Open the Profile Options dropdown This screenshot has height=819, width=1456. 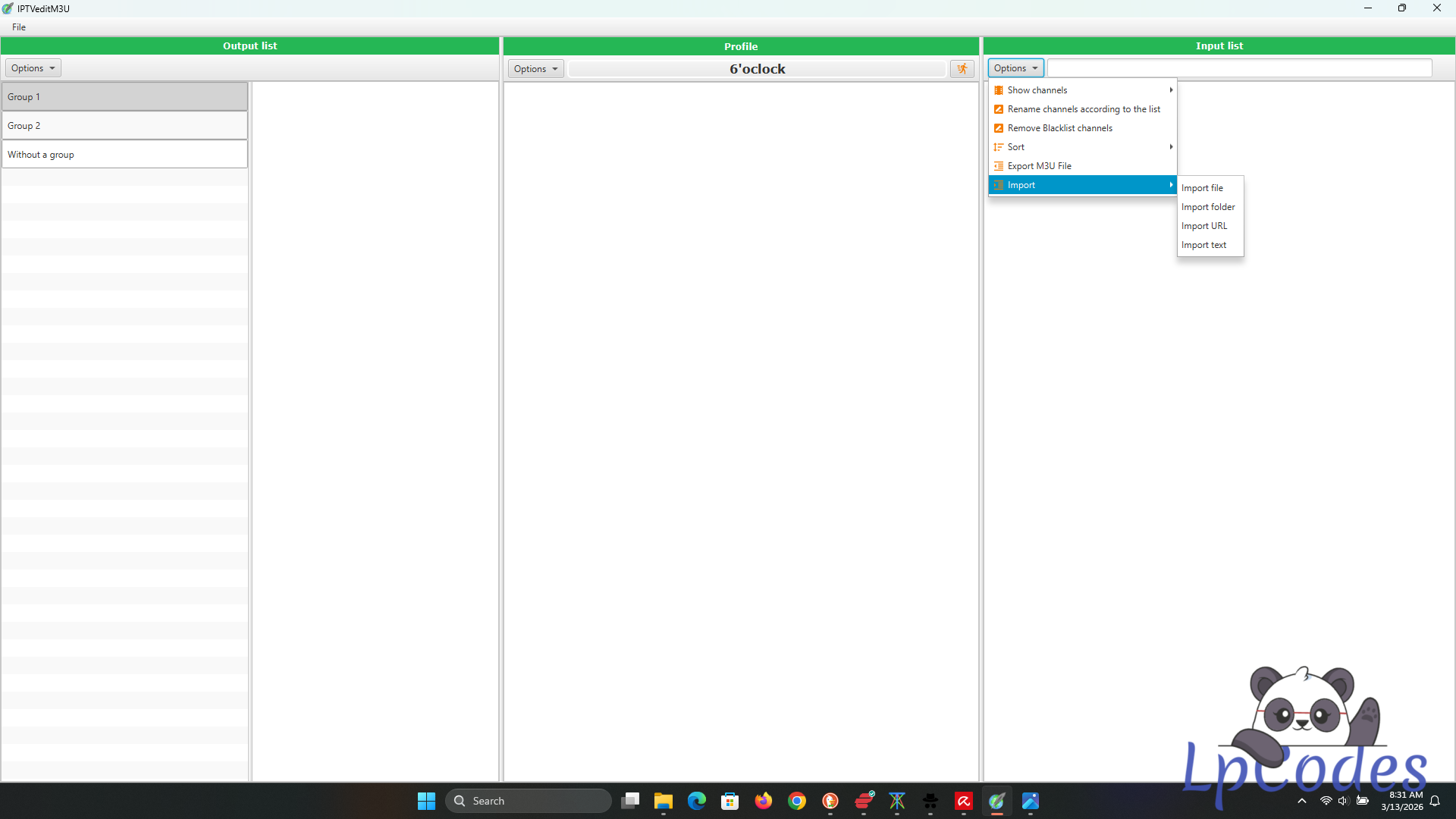coord(535,69)
